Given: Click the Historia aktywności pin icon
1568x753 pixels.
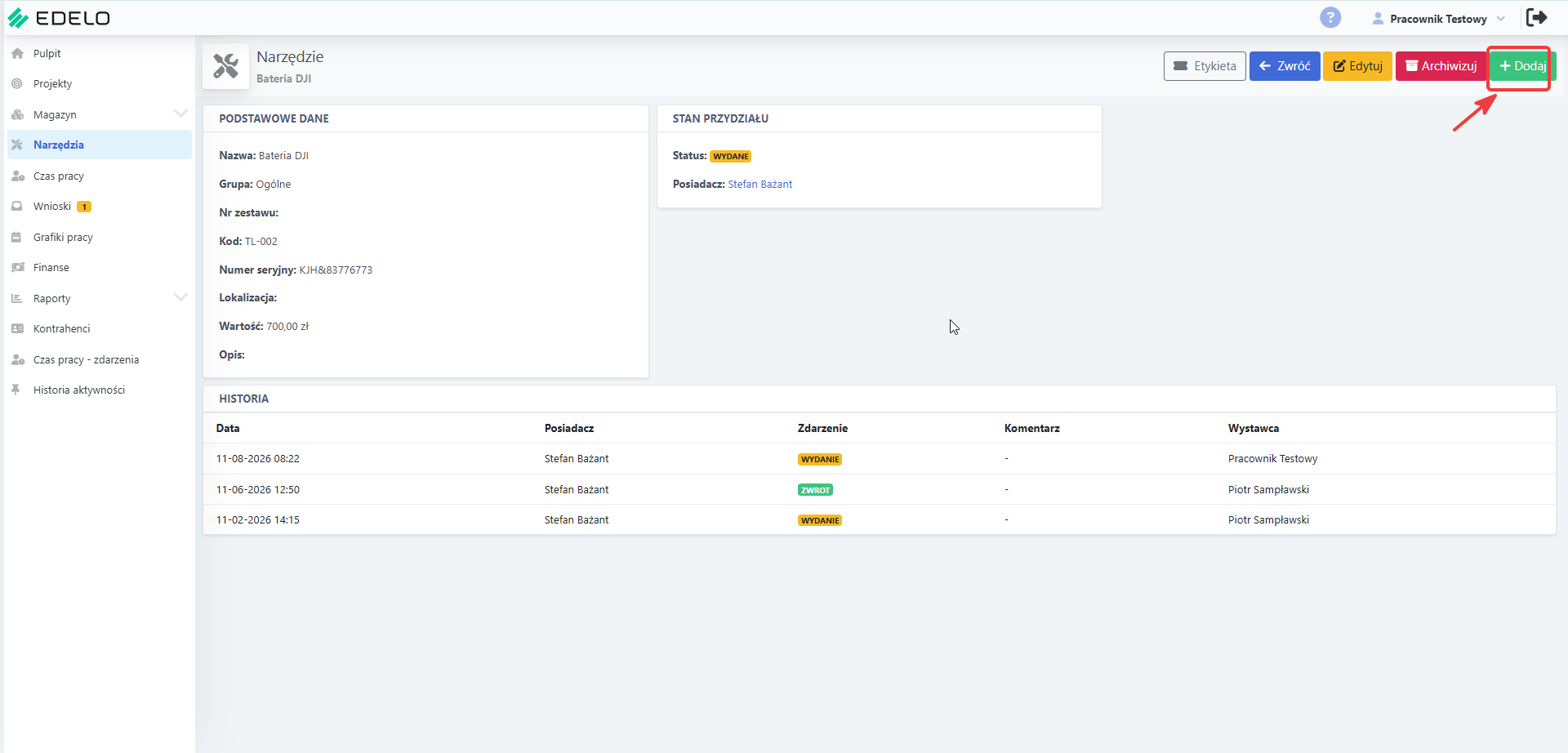Looking at the screenshot, I should 16,390.
